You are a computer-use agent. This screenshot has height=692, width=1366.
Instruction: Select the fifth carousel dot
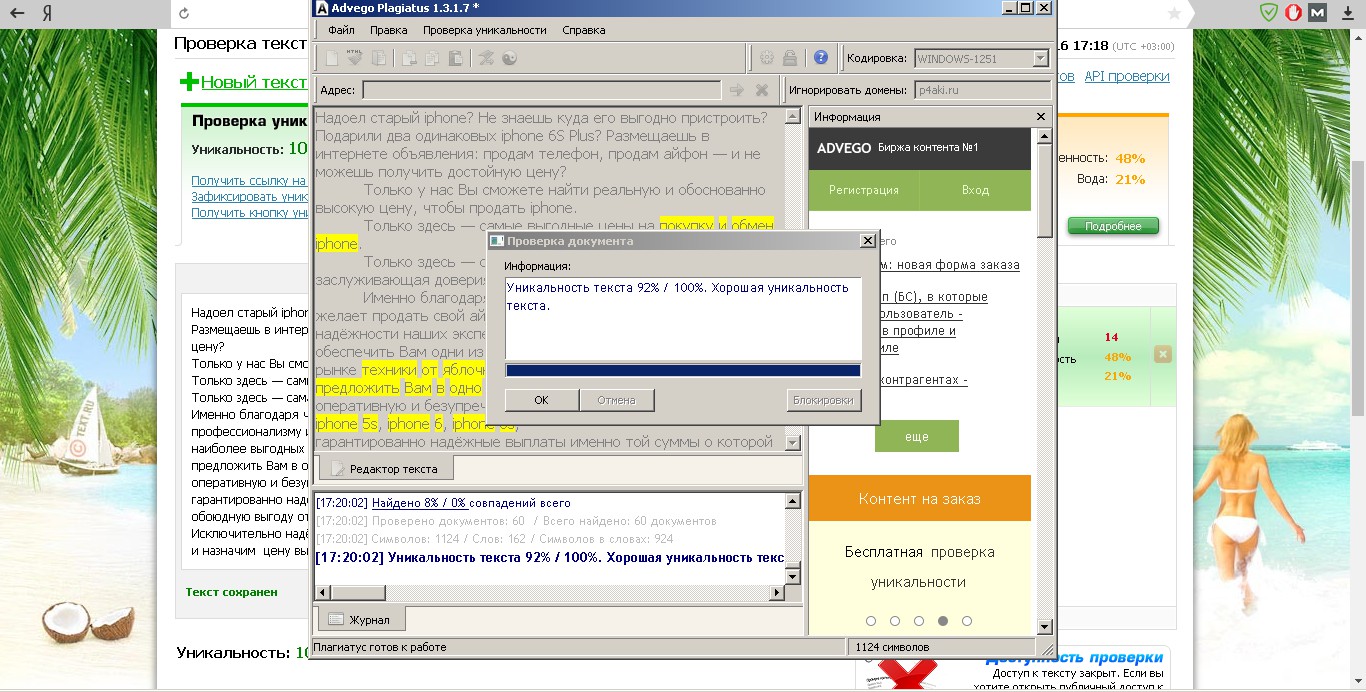(967, 621)
